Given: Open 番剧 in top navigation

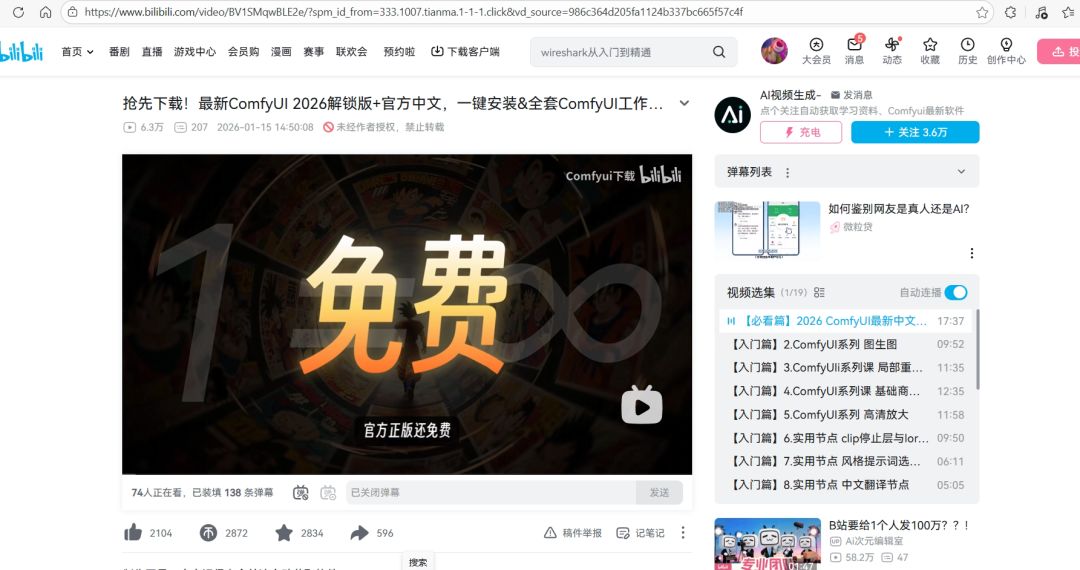Looking at the screenshot, I should tap(119, 52).
